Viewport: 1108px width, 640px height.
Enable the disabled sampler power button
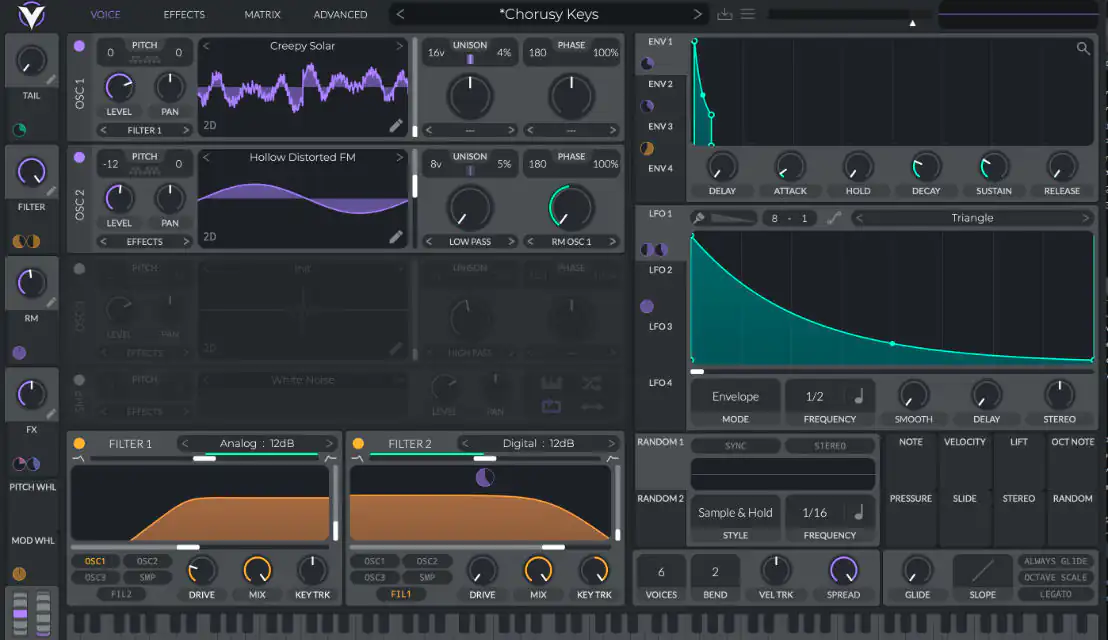pos(79,380)
